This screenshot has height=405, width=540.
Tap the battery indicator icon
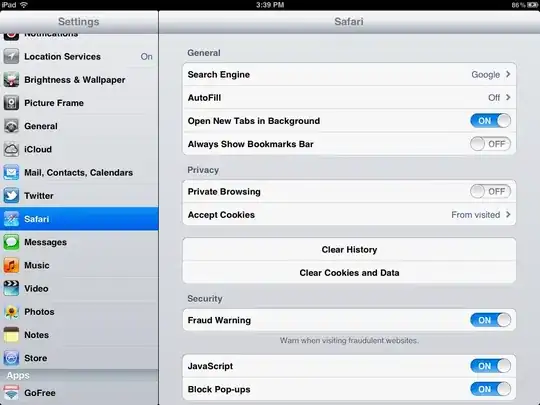click(532, 5)
